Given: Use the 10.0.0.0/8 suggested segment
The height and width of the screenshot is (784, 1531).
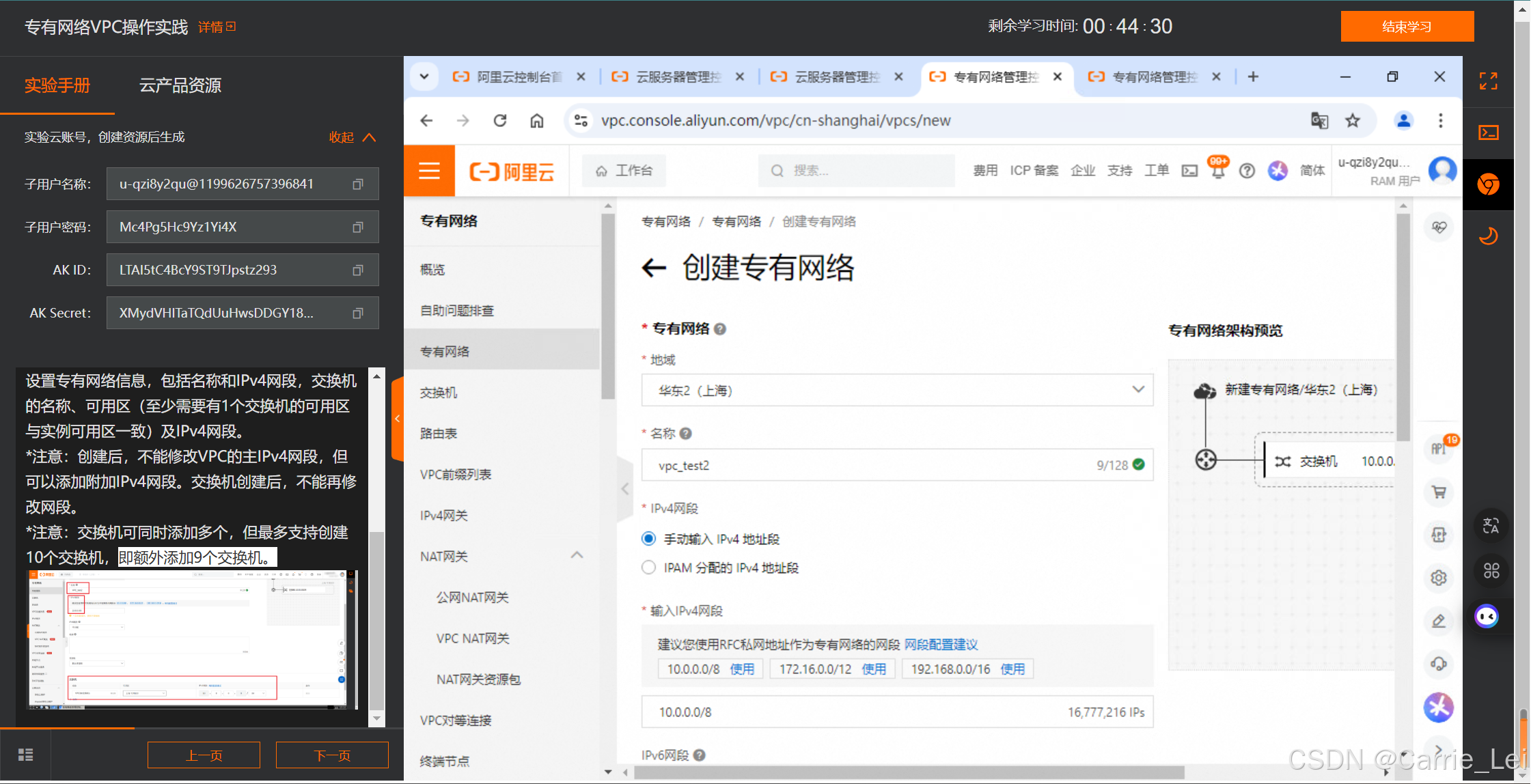Looking at the screenshot, I should pos(742,669).
